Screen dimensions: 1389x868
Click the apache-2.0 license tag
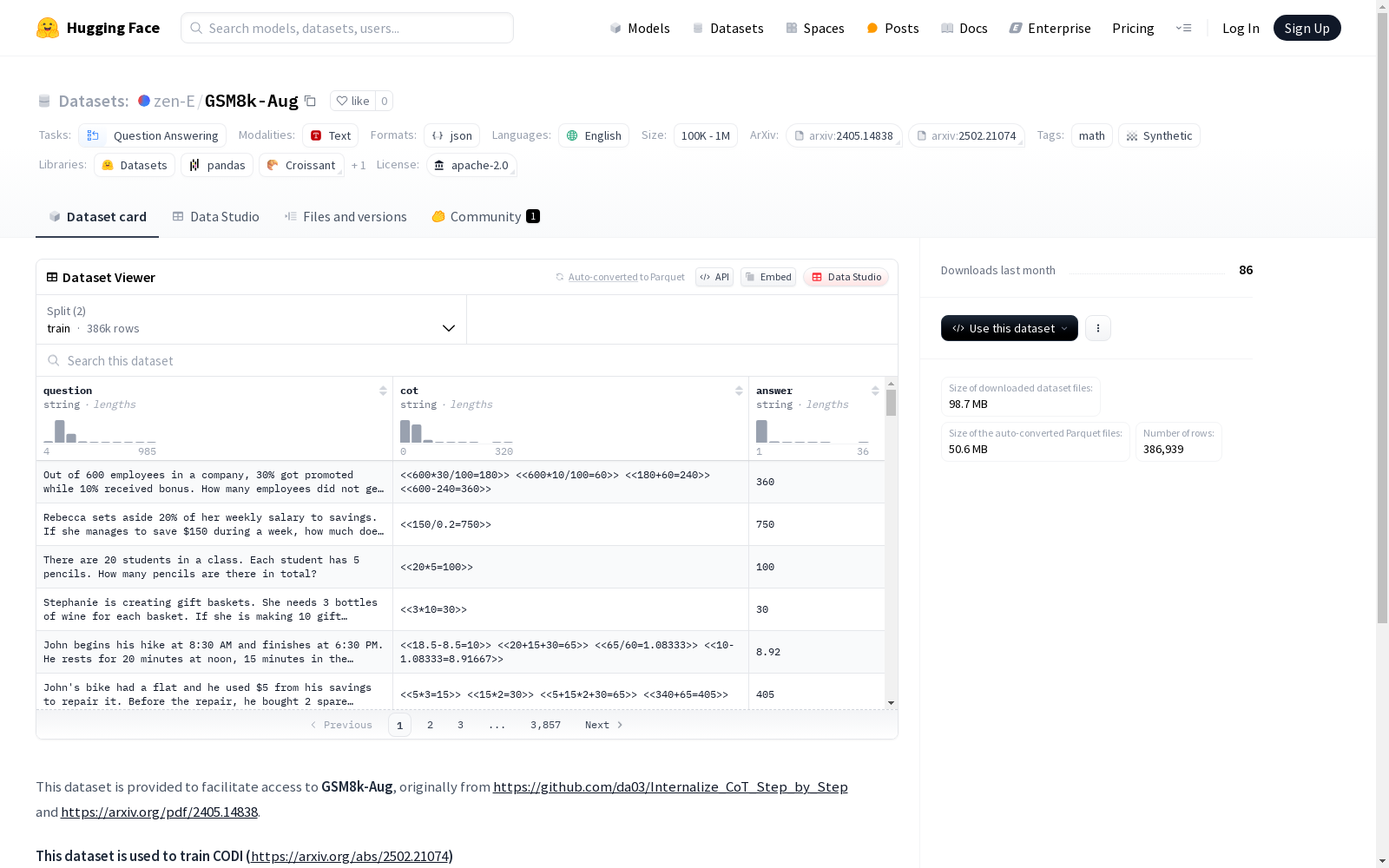pos(471,165)
